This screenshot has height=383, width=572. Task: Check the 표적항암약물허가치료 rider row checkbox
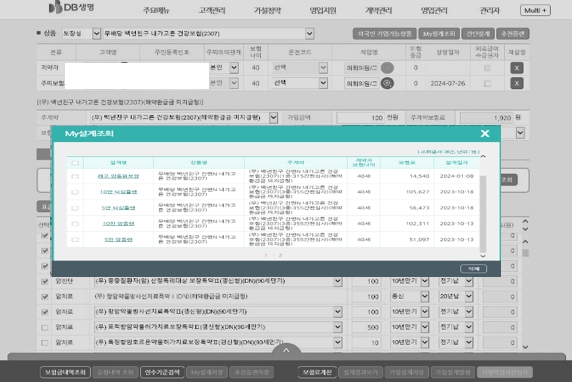point(45,327)
